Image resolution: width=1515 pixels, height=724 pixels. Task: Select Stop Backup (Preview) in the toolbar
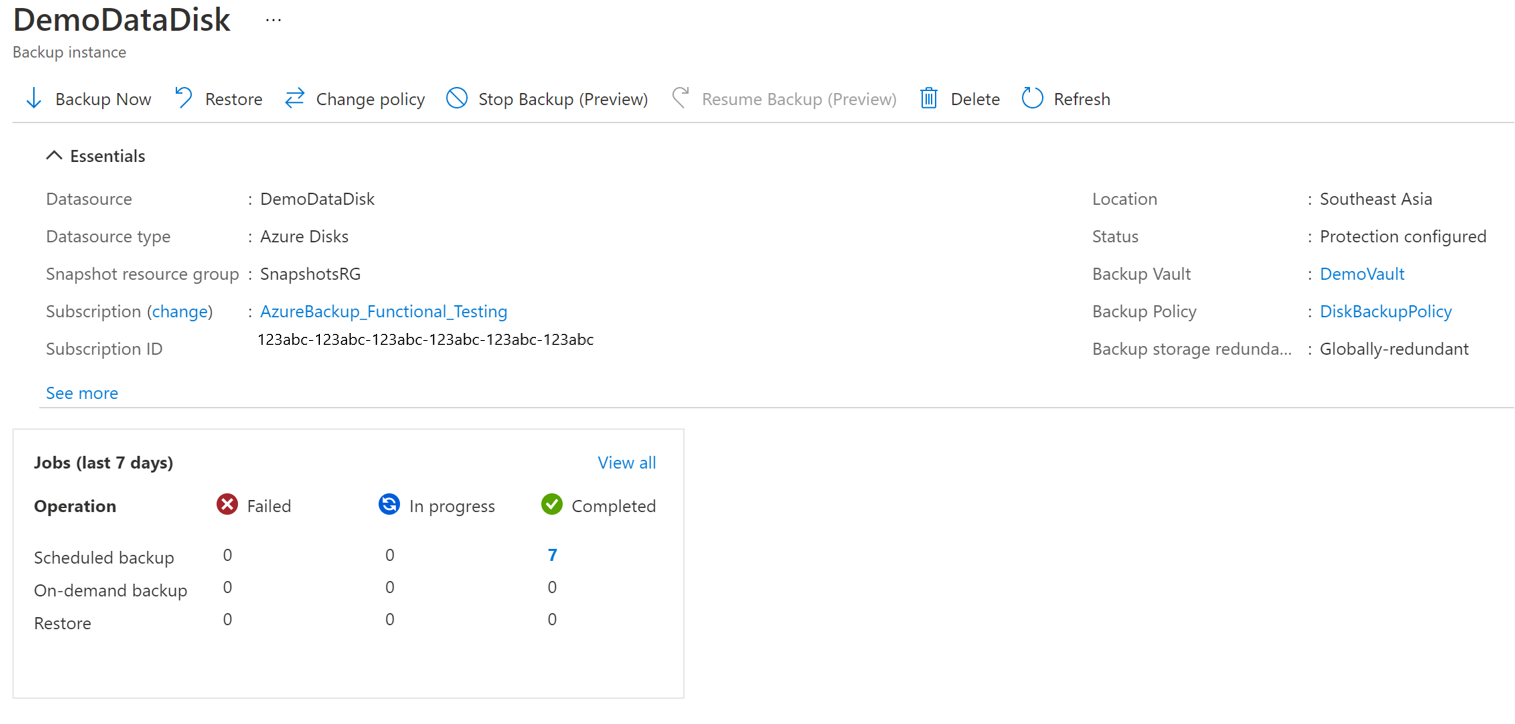(x=546, y=98)
